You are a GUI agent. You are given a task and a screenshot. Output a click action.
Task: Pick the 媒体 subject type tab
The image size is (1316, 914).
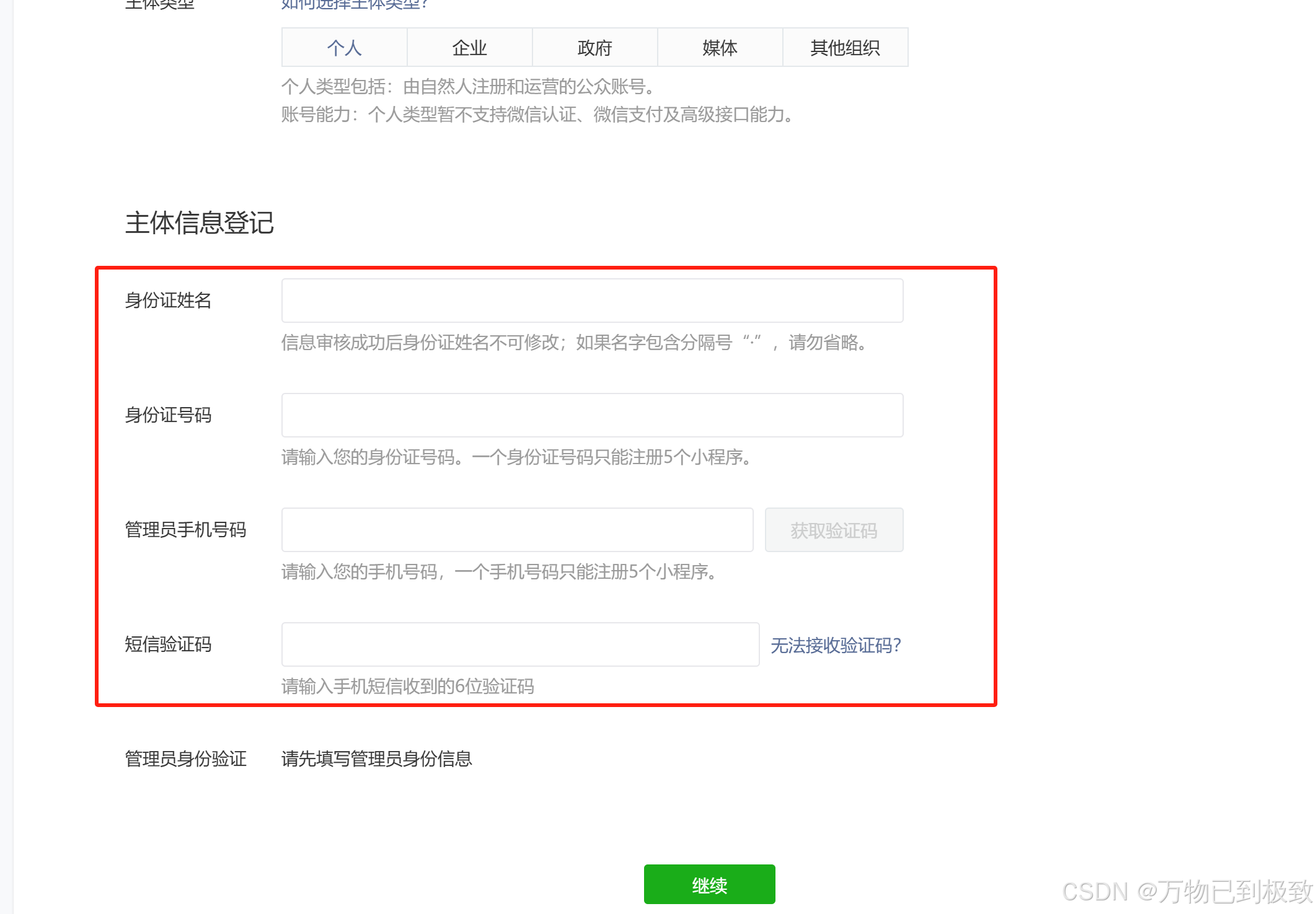pyautogui.click(x=720, y=48)
